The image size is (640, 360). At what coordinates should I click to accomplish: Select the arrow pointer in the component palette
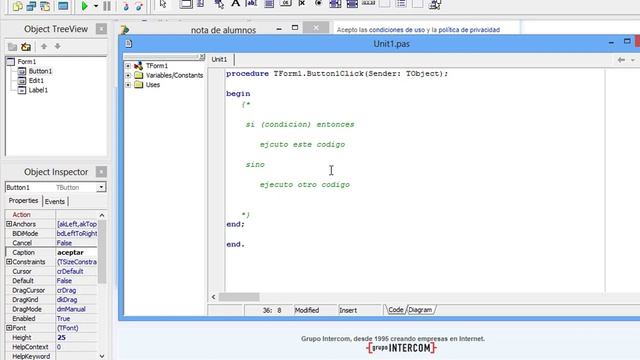[163, 4]
